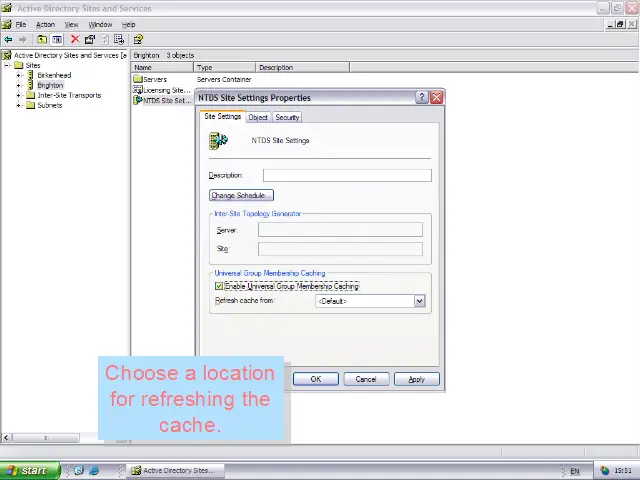Click the Help toolbar icon

point(138,39)
